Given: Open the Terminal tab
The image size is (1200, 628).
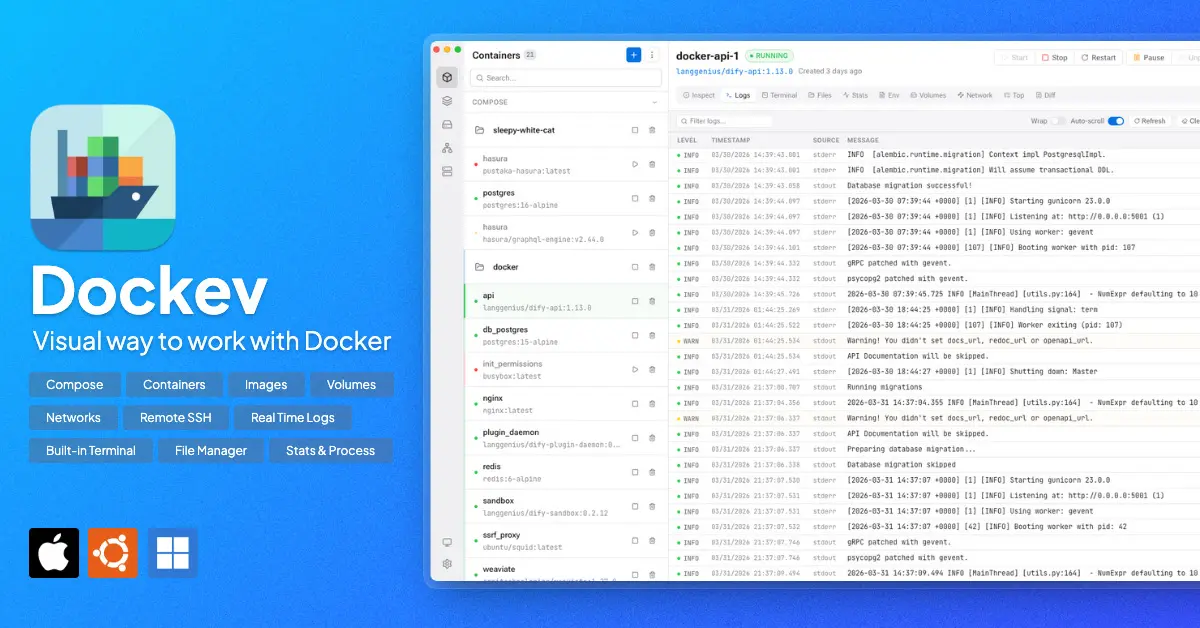Looking at the screenshot, I should click(x=779, y=95).
